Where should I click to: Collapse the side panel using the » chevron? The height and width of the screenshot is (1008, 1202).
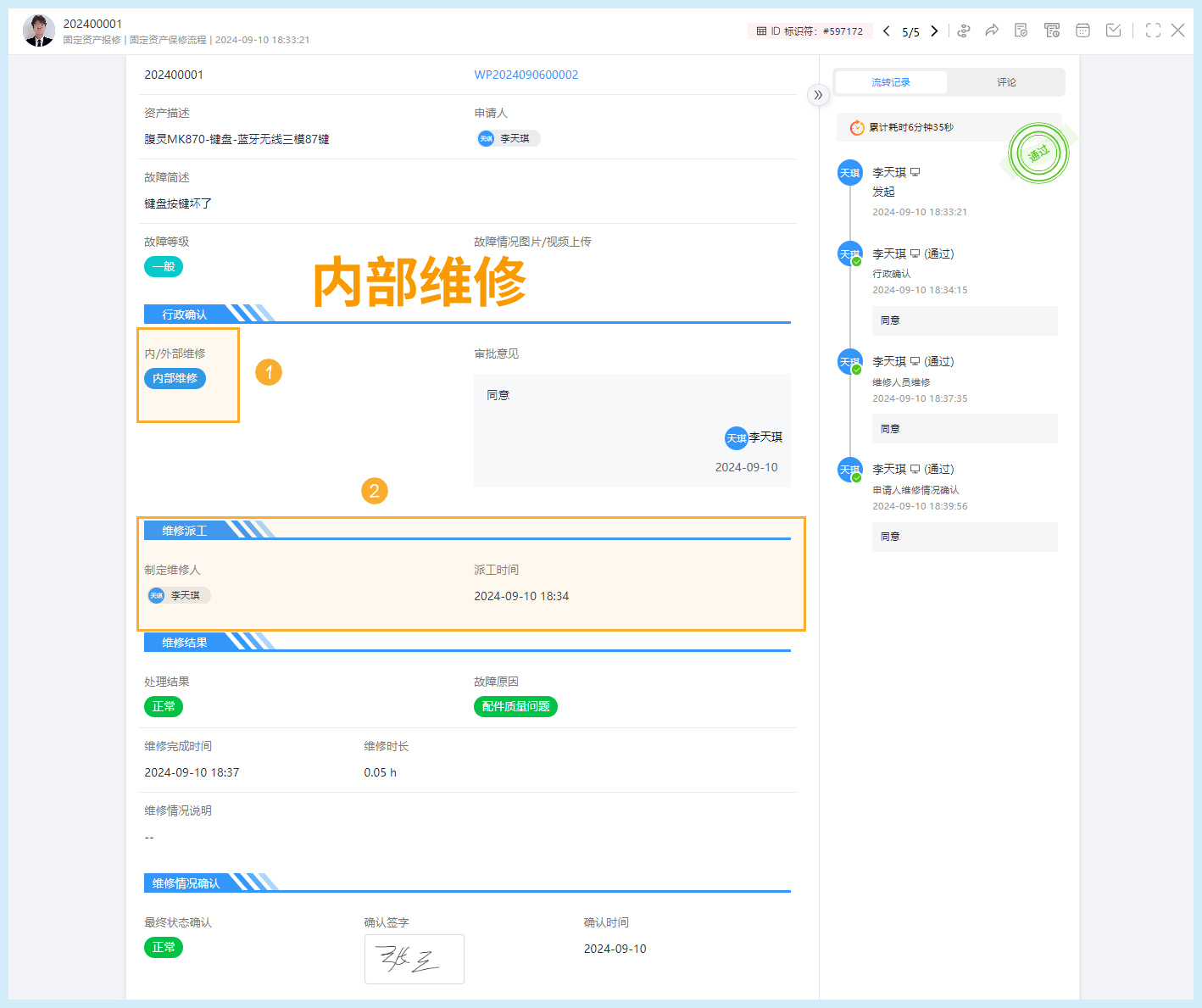(818, 96)
